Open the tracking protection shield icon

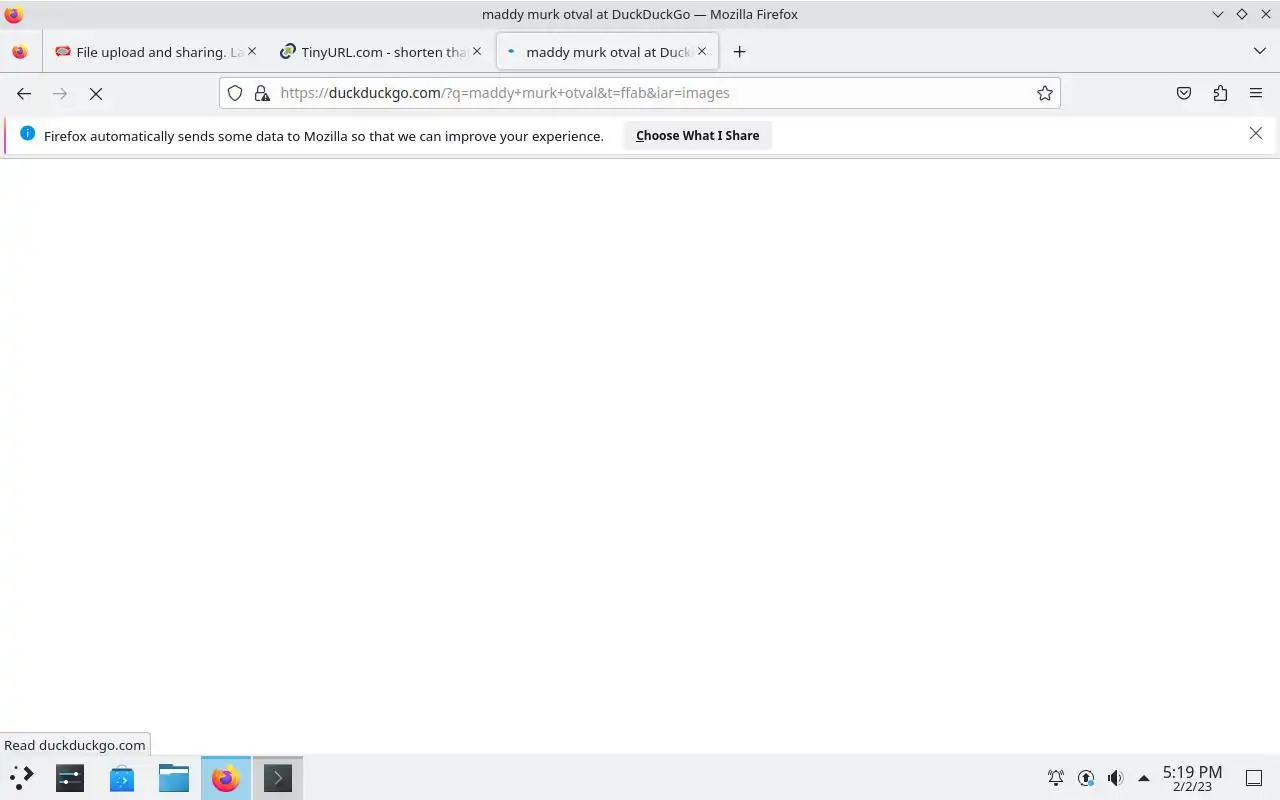pos(235,93)
